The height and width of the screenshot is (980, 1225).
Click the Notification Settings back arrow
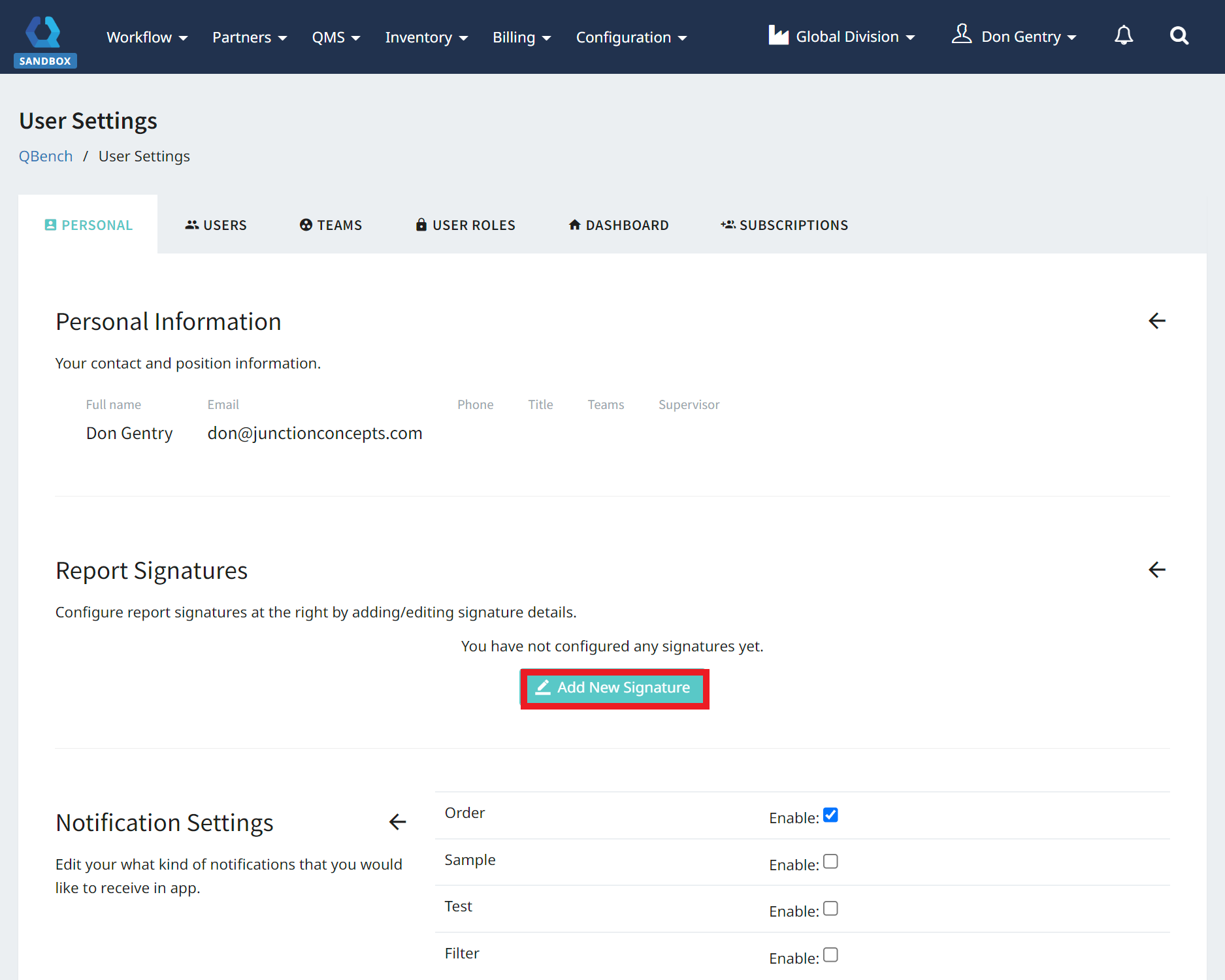point(397,822)
